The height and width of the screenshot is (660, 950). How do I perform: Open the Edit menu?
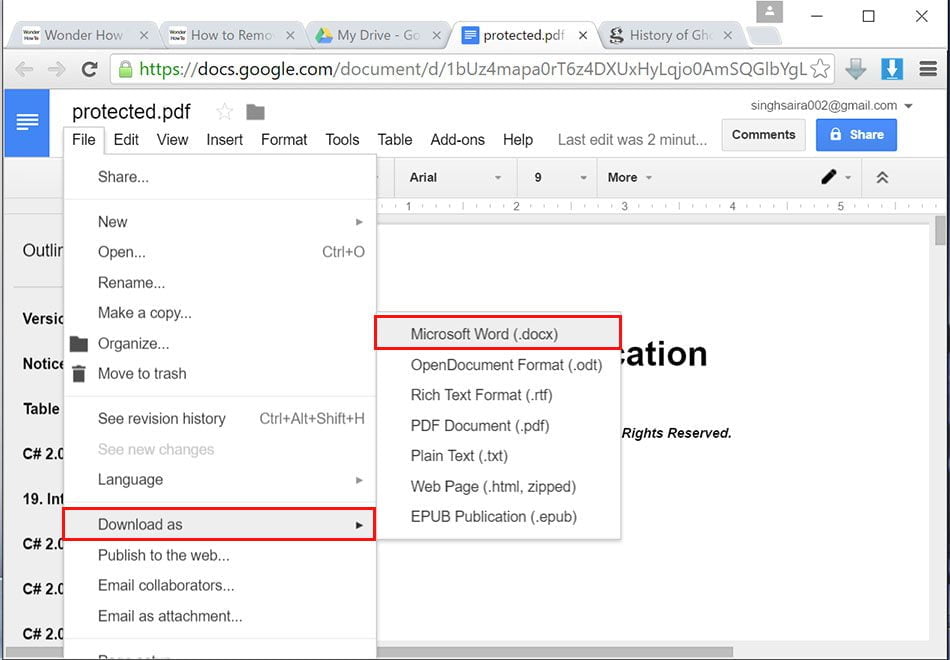point(126,139)
